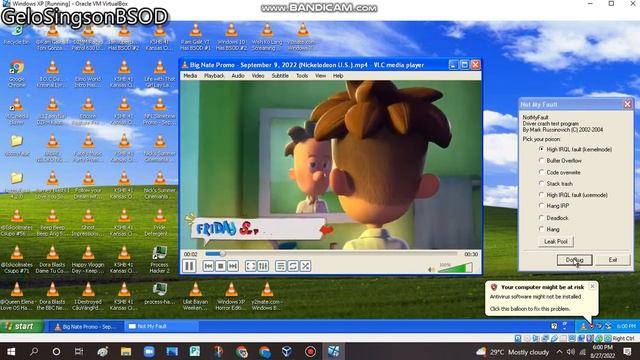Screen dimensions: 640x360
Task: Open host notification center icon
Action: click(627, 351)
